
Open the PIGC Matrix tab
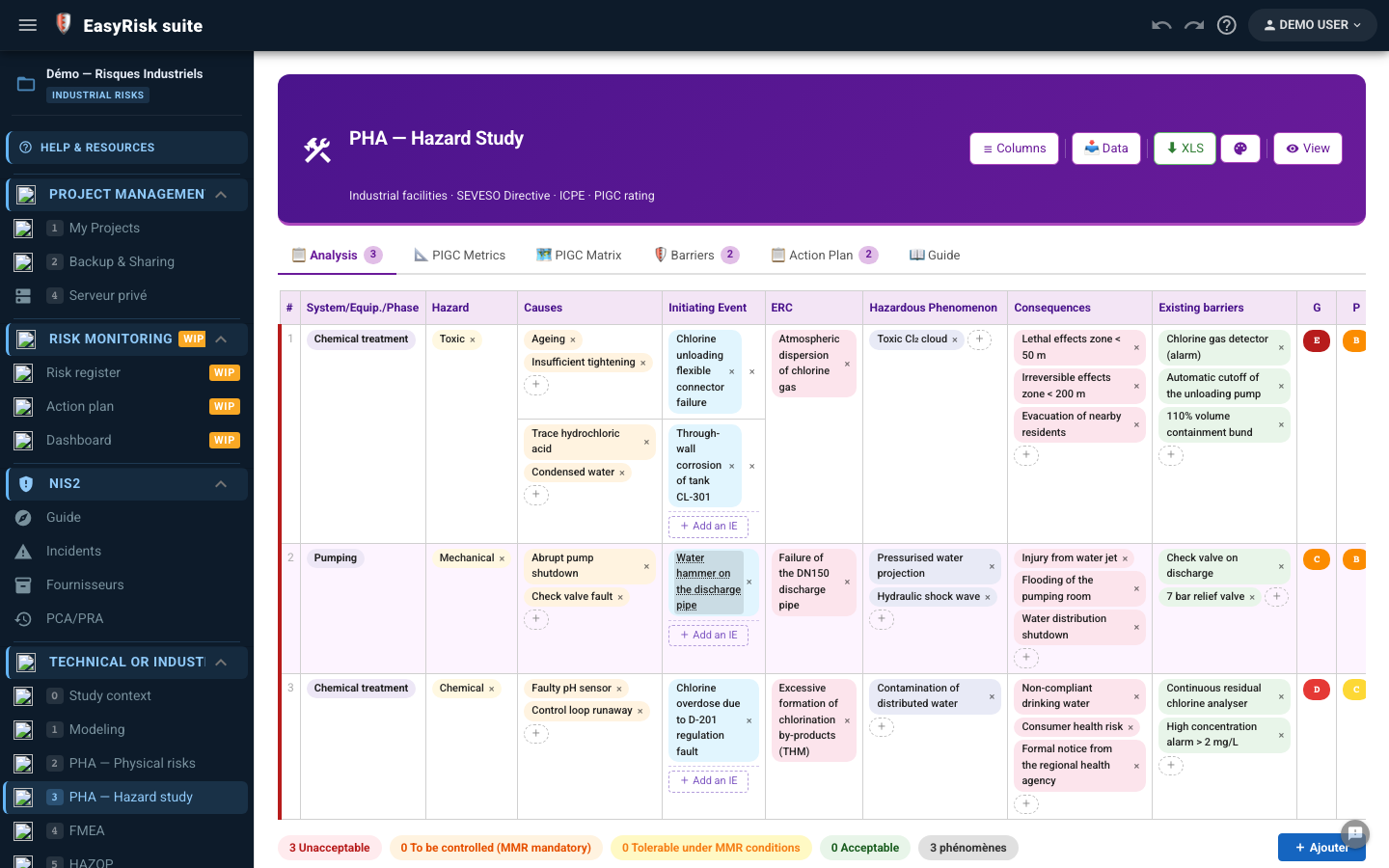tap(579, 256)
